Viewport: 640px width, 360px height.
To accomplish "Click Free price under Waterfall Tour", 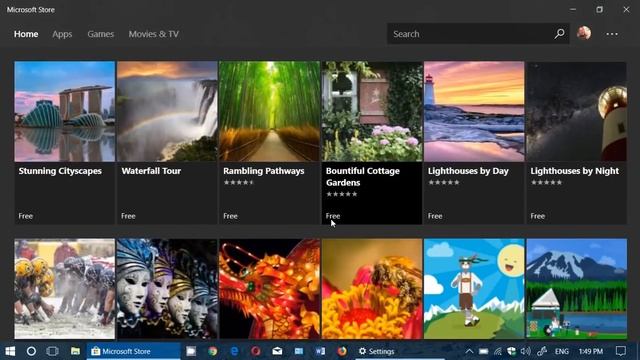I will tap(128, 216).
